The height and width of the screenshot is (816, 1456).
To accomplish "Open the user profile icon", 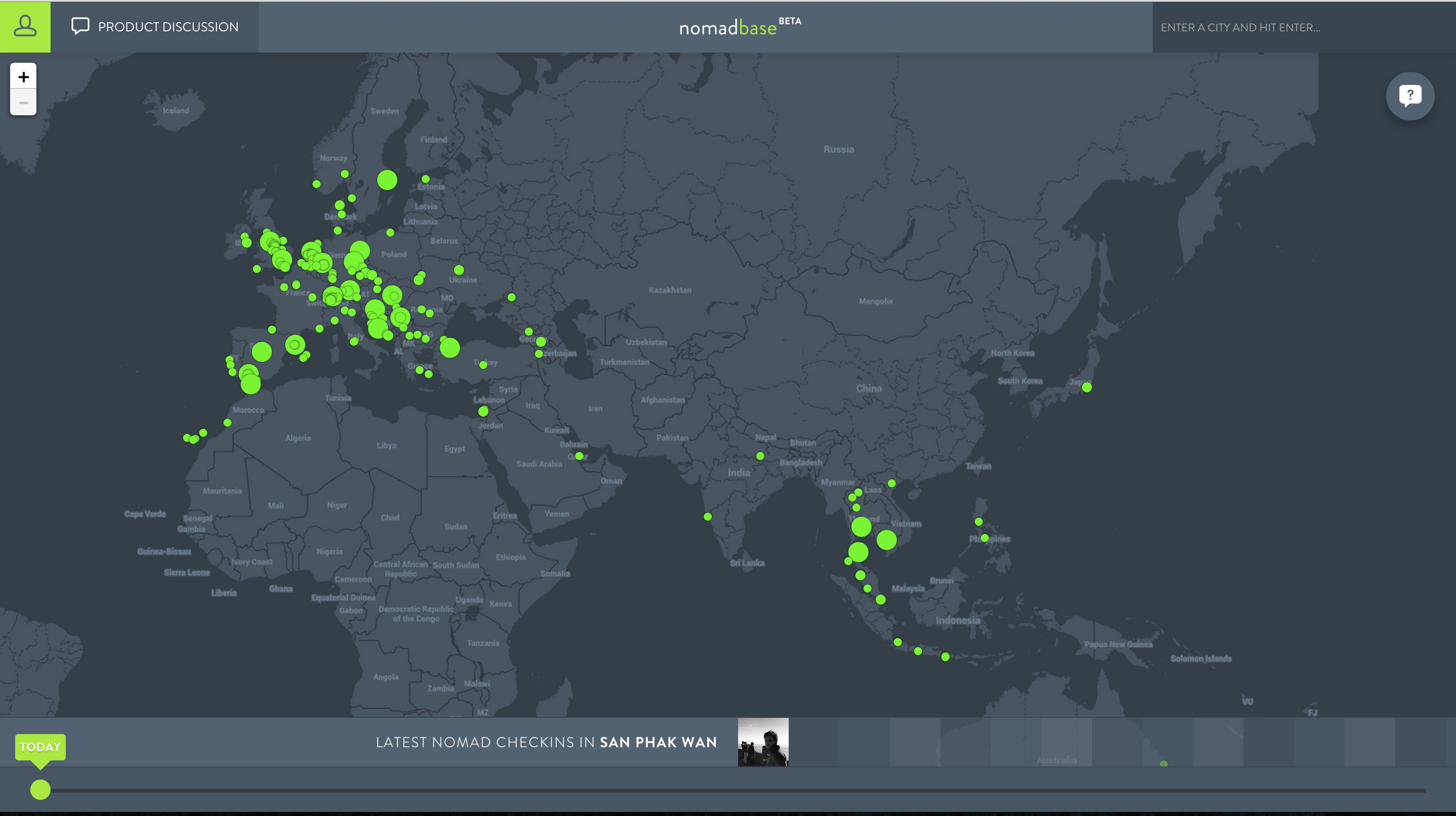I will point(25,27).
